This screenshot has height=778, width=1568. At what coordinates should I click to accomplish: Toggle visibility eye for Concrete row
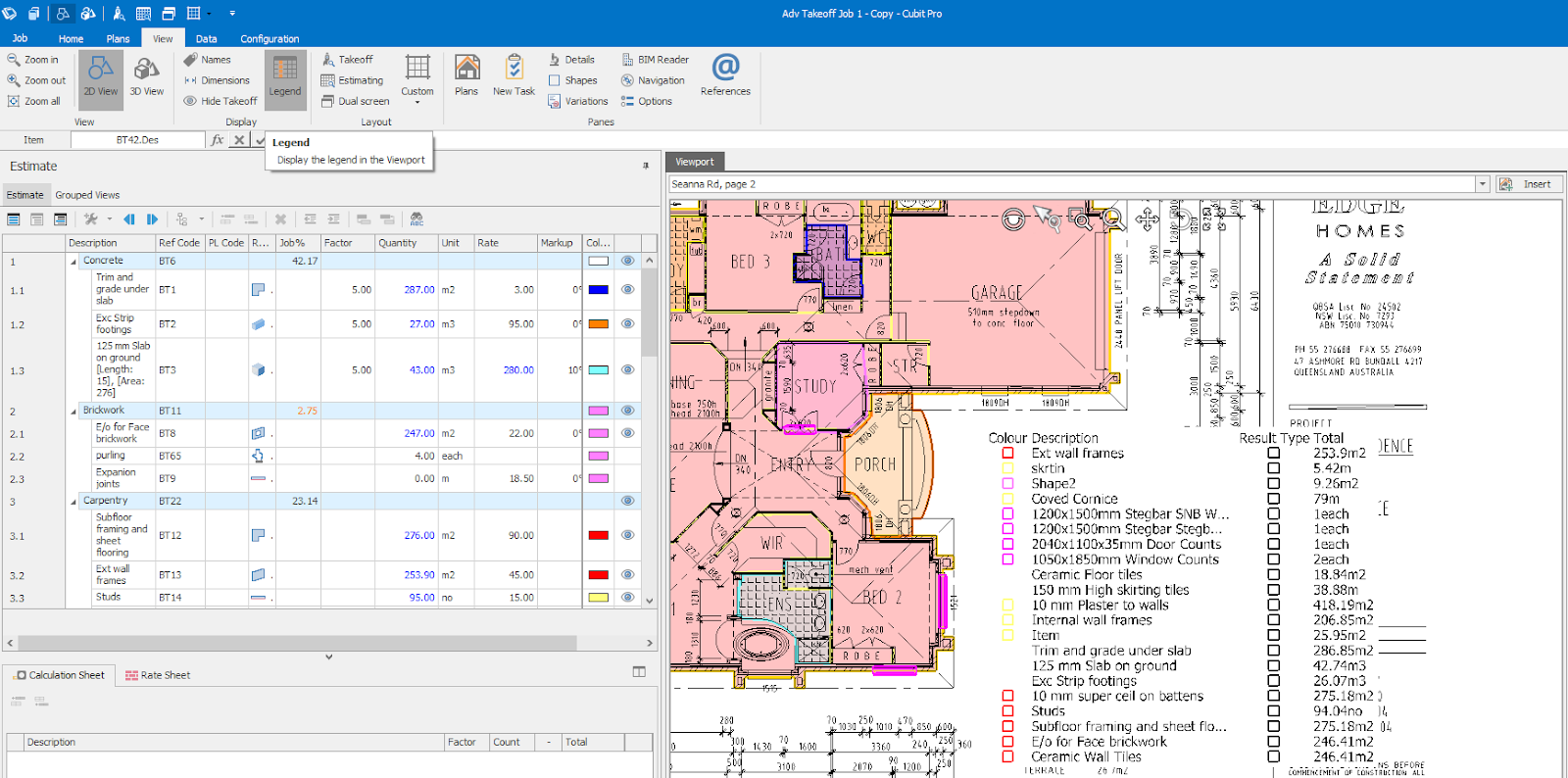click(627, 261)
